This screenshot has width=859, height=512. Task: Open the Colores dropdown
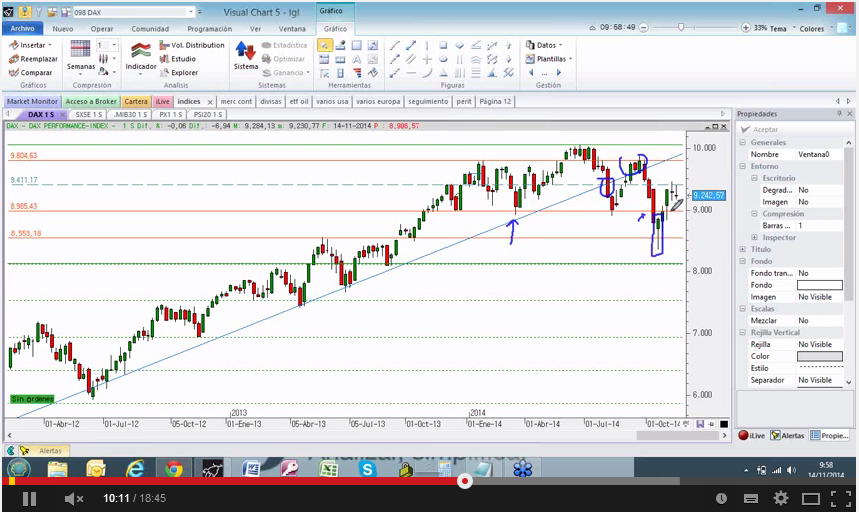pos(816,28)
